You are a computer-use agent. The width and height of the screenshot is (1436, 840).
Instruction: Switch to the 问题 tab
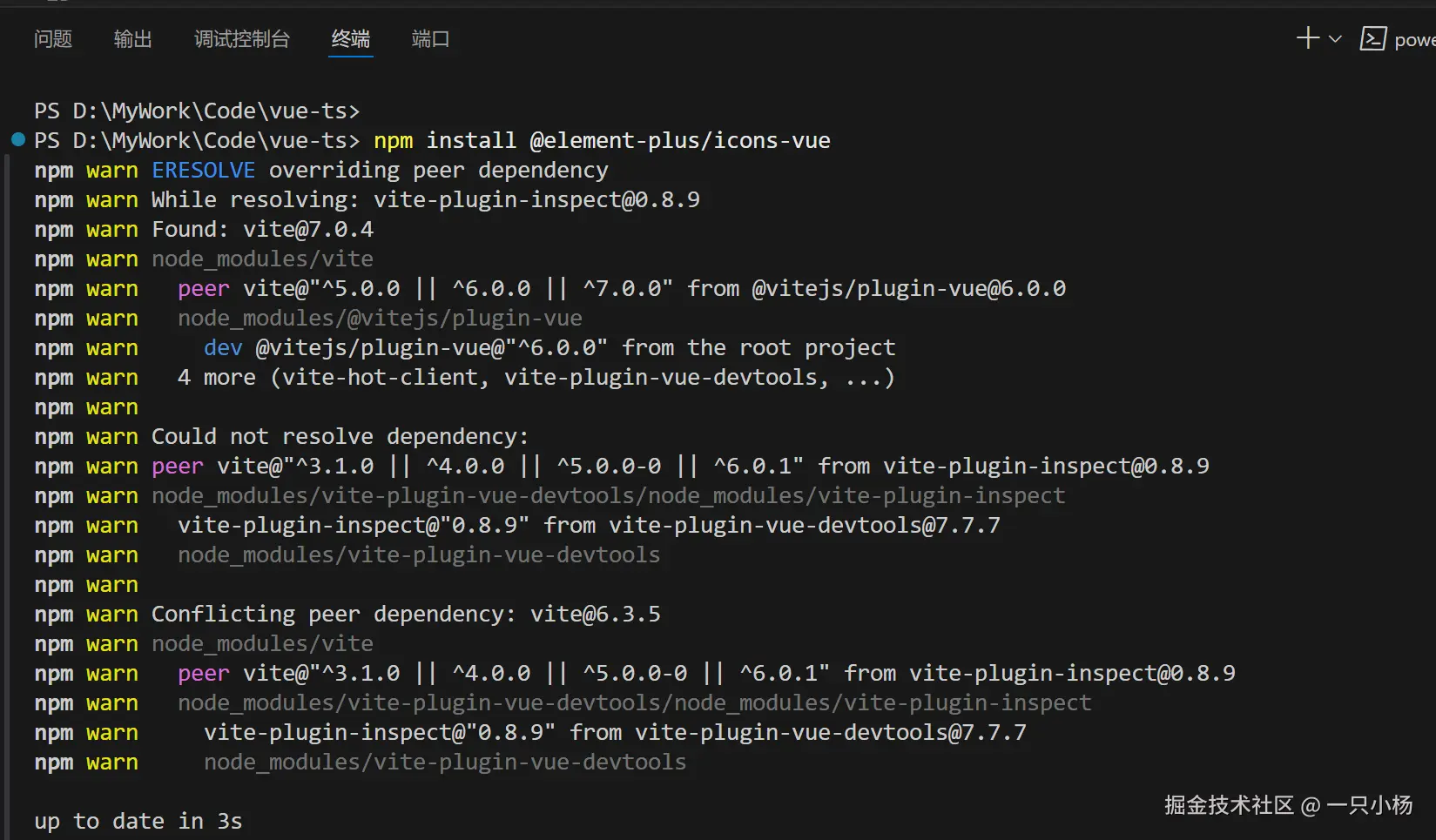tap(53, 39)
